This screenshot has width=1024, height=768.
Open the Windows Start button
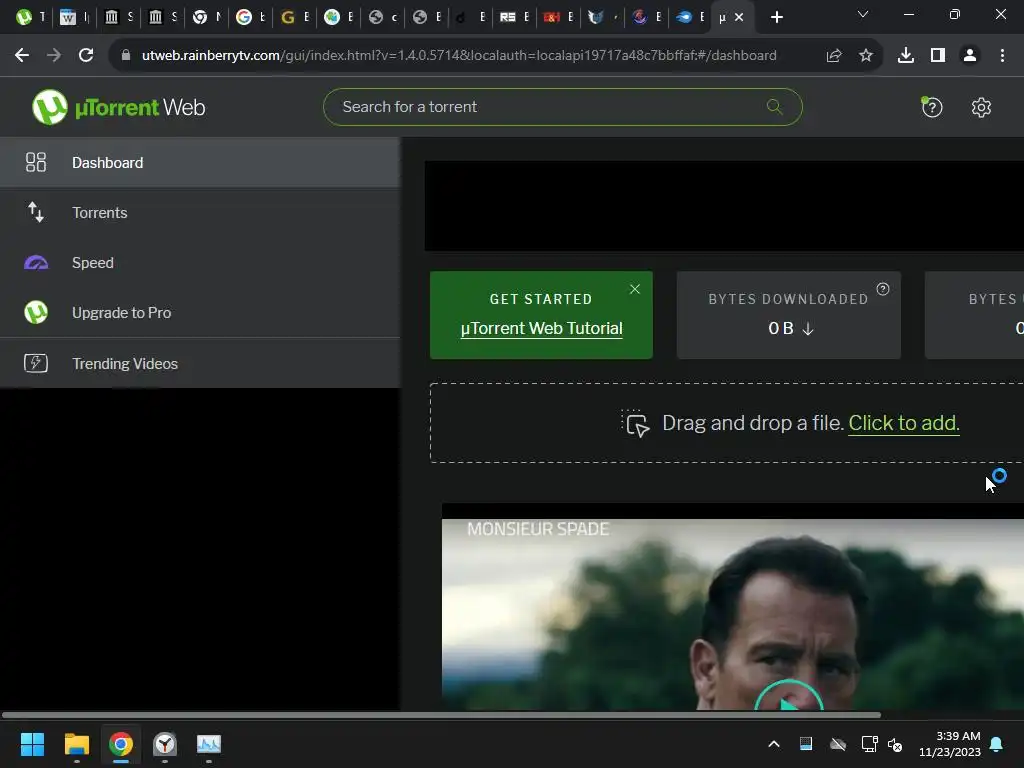pos(32,744)
